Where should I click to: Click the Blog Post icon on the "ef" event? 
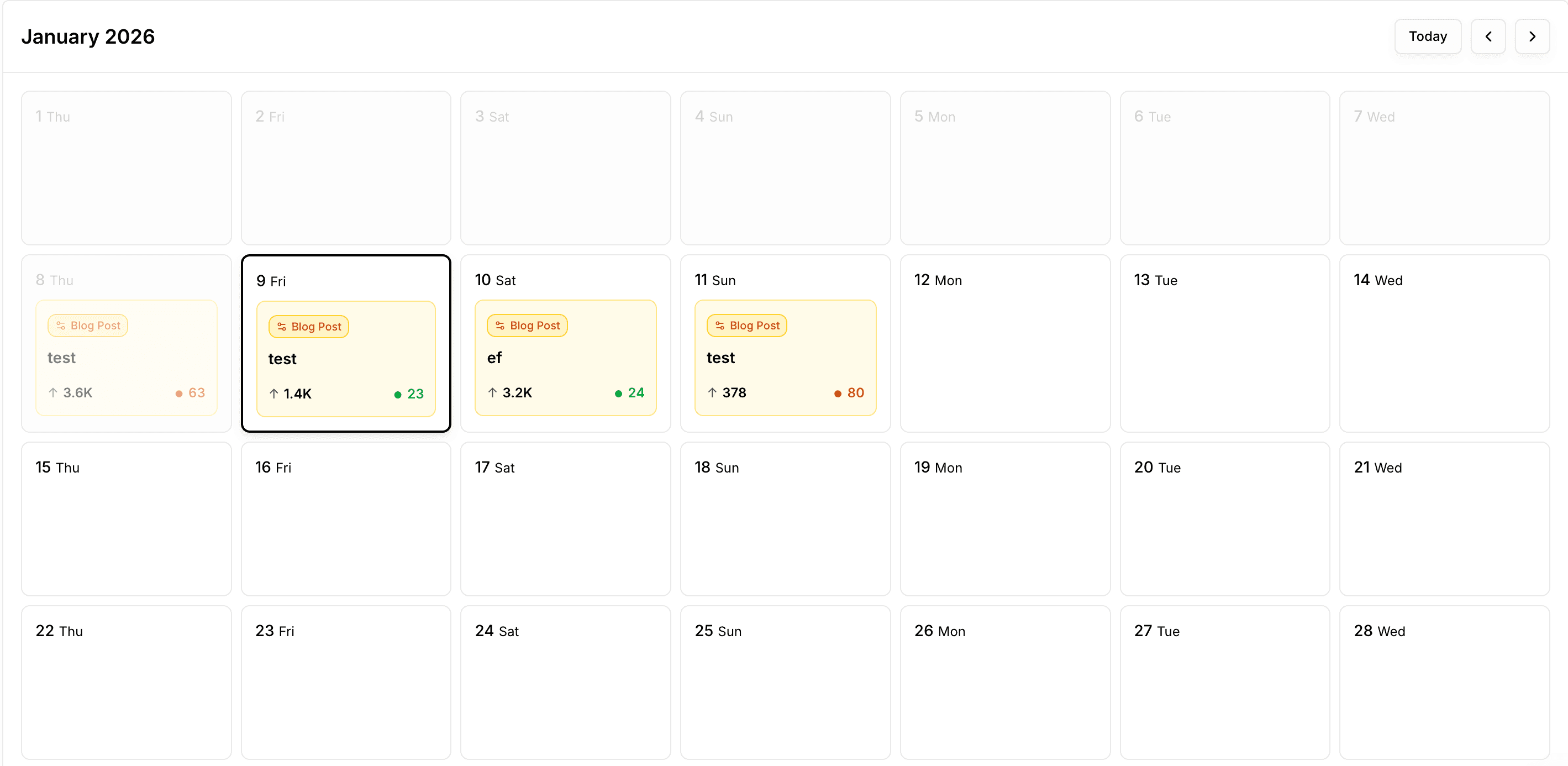[x=500, y=325]
